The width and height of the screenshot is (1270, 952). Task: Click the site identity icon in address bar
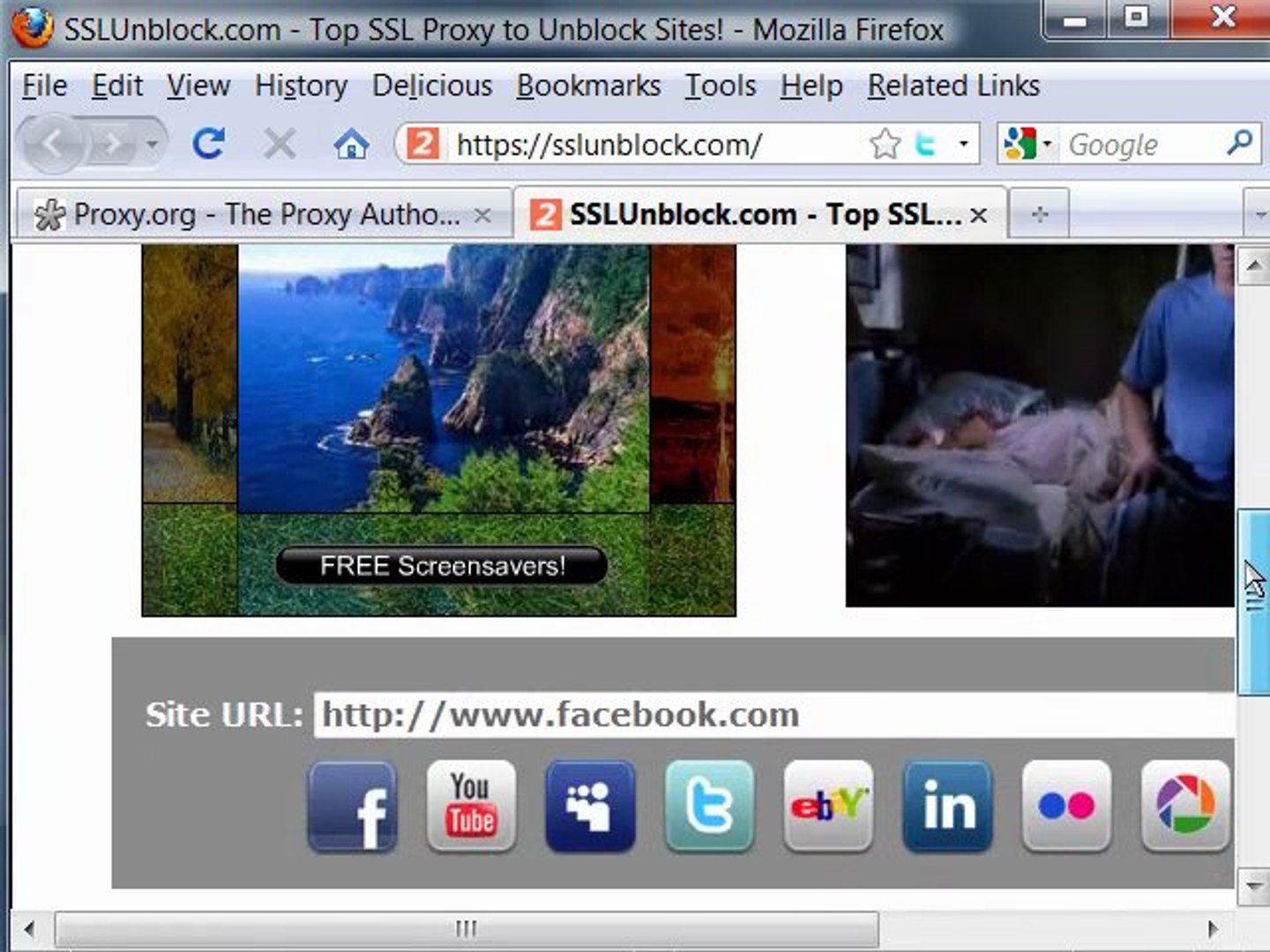(x=422, y=143)
